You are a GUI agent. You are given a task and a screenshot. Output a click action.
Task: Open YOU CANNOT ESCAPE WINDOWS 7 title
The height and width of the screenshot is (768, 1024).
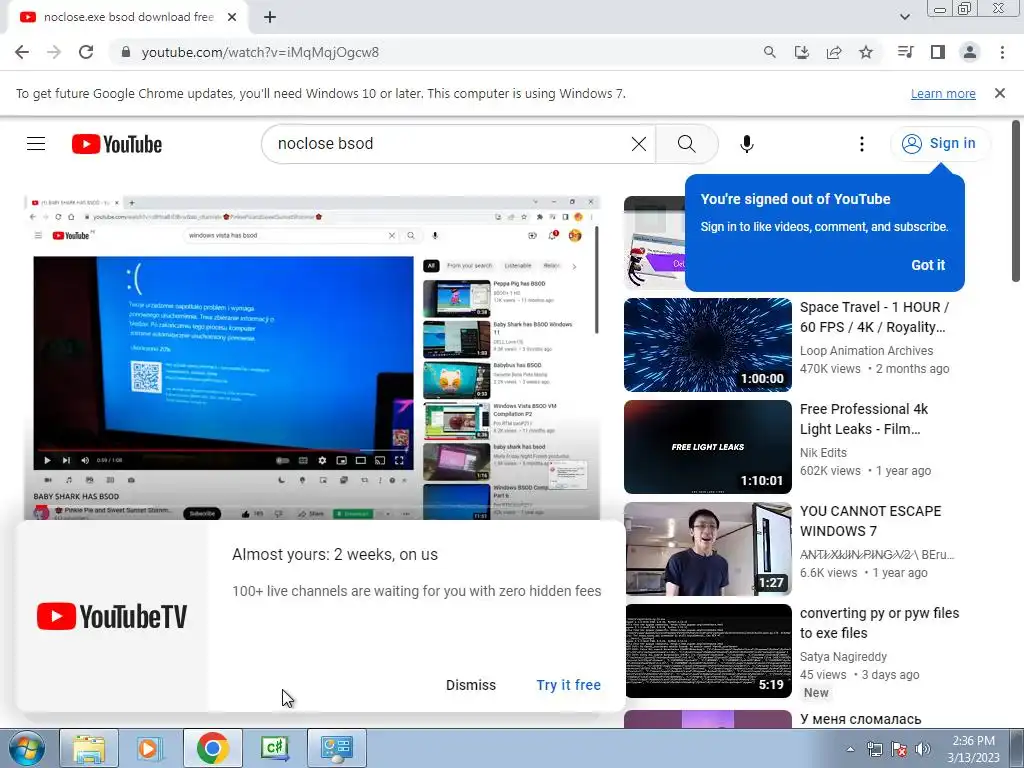(870, 520)
